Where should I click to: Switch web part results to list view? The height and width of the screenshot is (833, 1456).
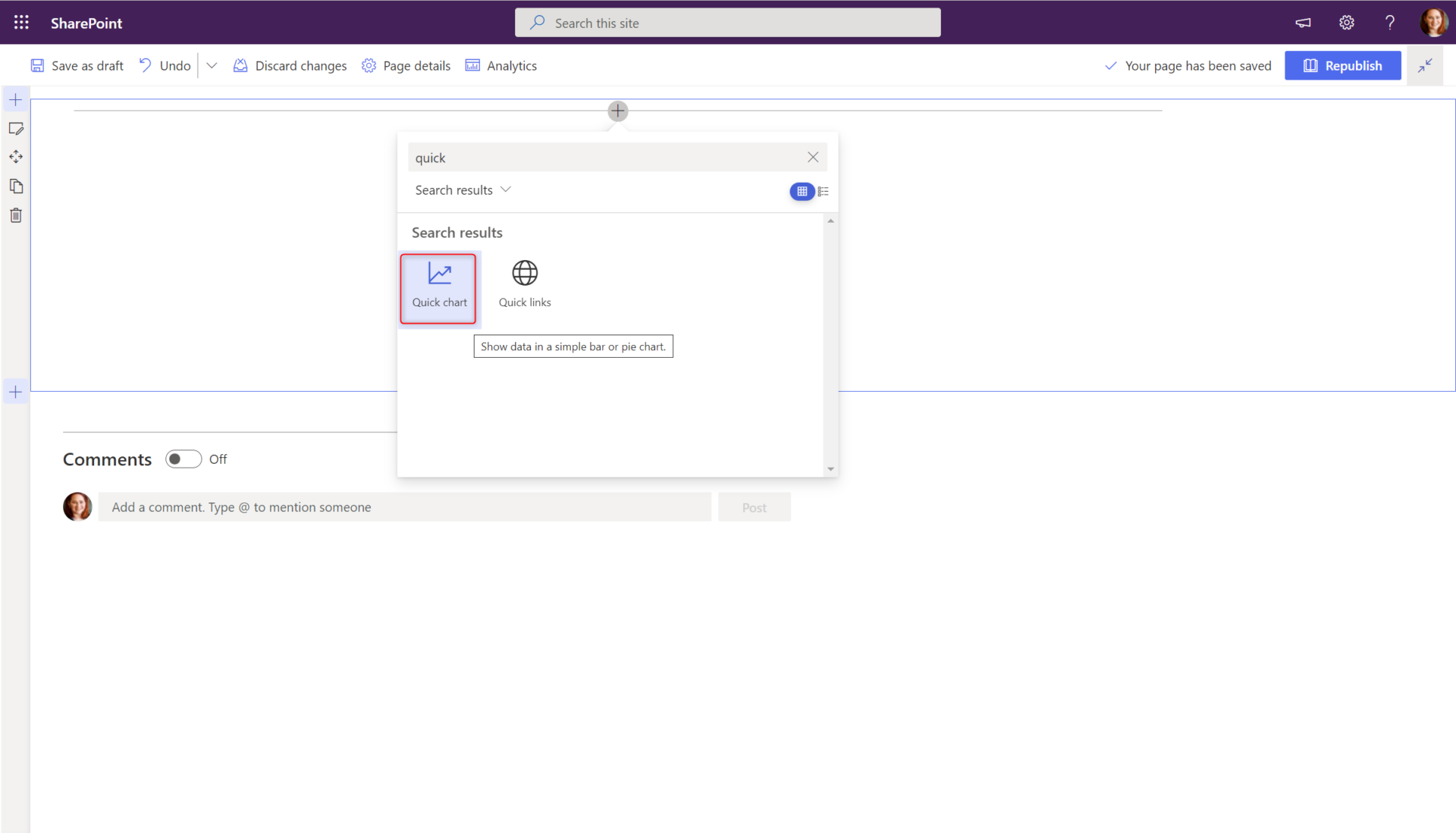pyautogui.click(x=824, y=191)
